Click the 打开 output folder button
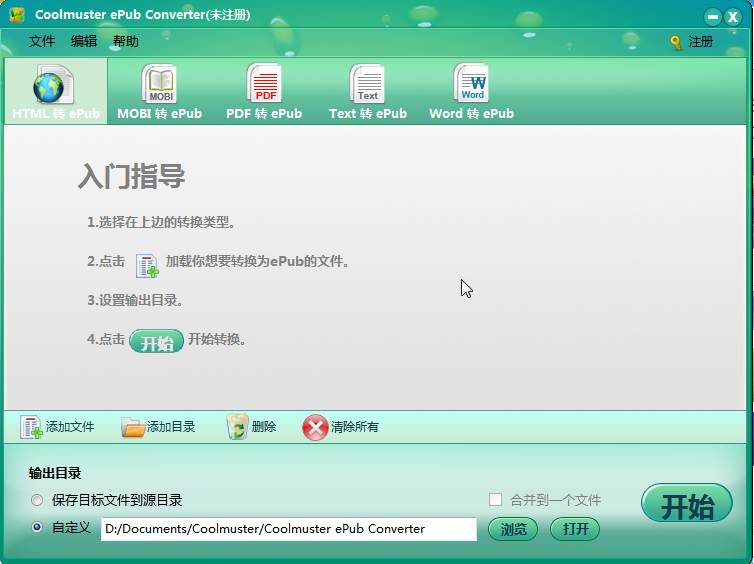Screen dimensions: 754x564 pyautogui.click(x=575, y=529)
